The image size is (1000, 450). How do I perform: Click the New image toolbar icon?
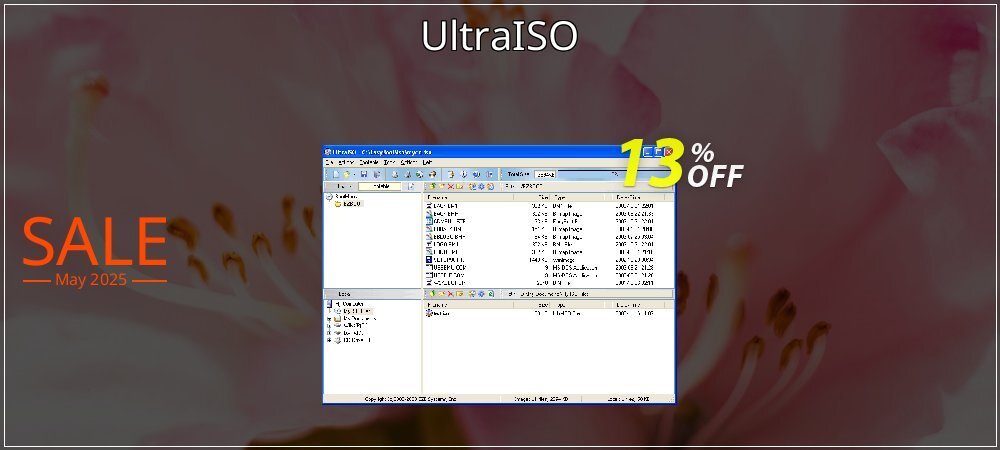pyautogui.click(x=336, y=174)
